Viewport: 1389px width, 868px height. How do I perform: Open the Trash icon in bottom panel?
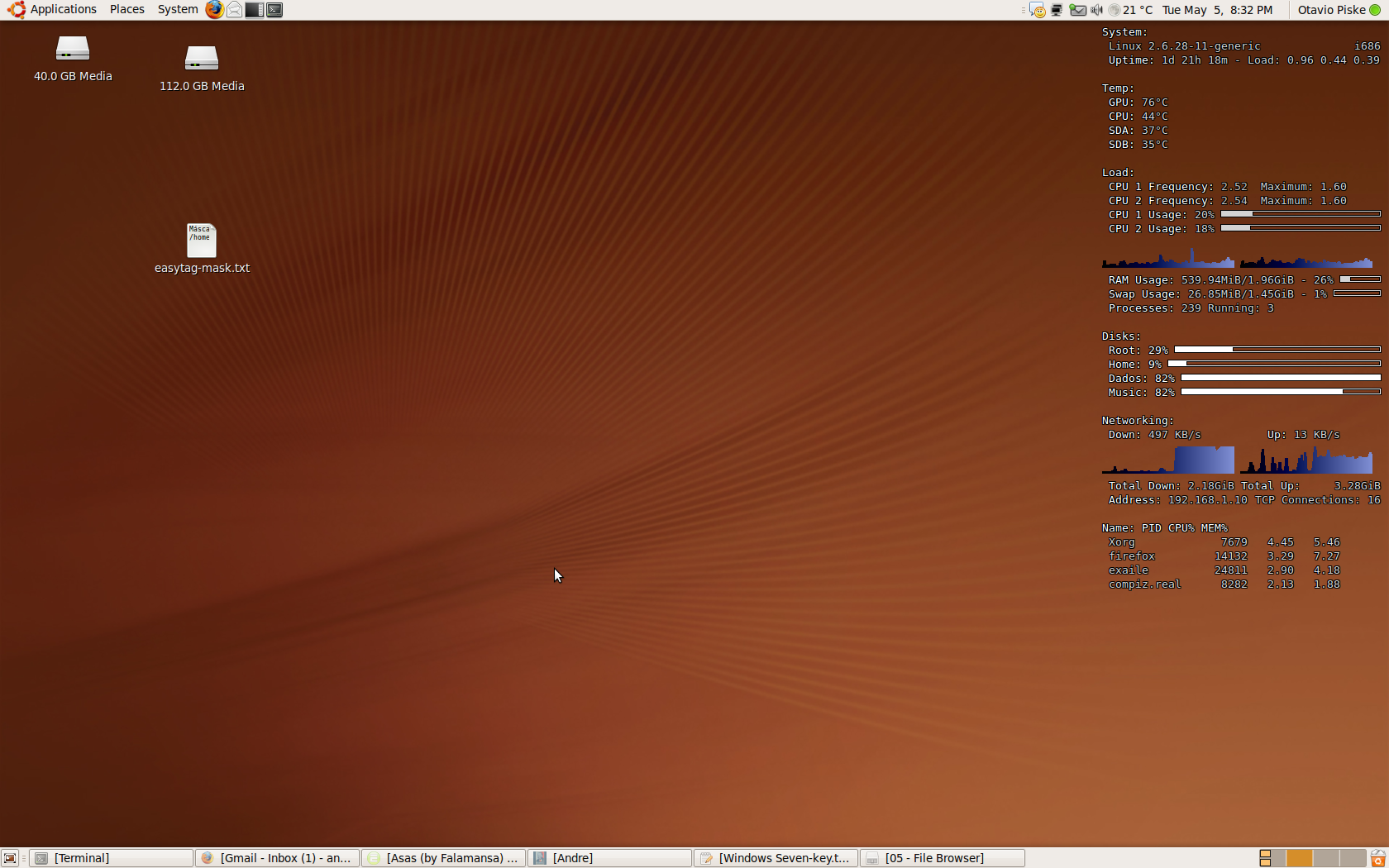pos(1377,858)
